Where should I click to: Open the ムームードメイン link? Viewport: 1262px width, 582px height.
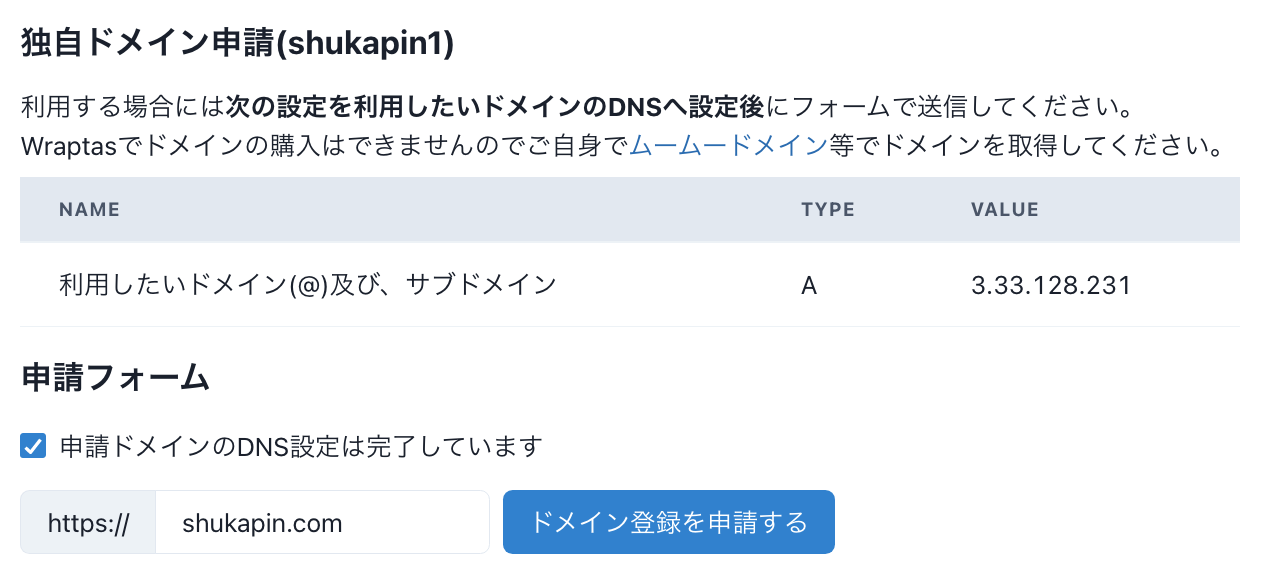point(728,146)
